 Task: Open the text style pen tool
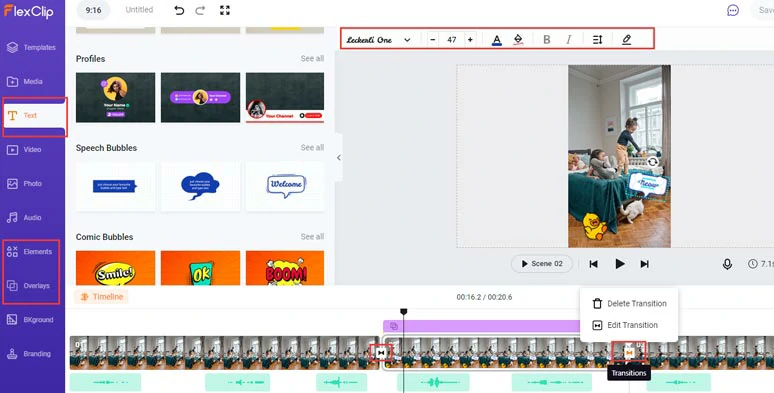click(626, 39)
